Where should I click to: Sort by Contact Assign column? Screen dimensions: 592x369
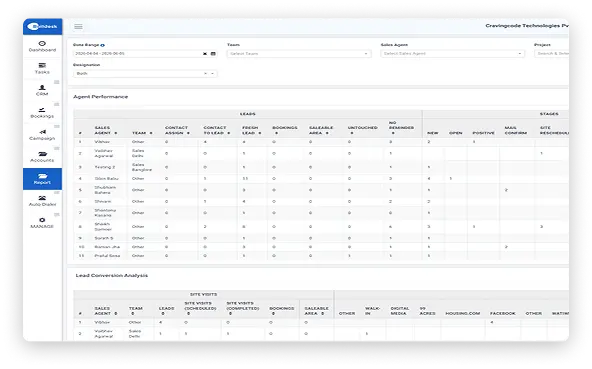pos(188,133)
